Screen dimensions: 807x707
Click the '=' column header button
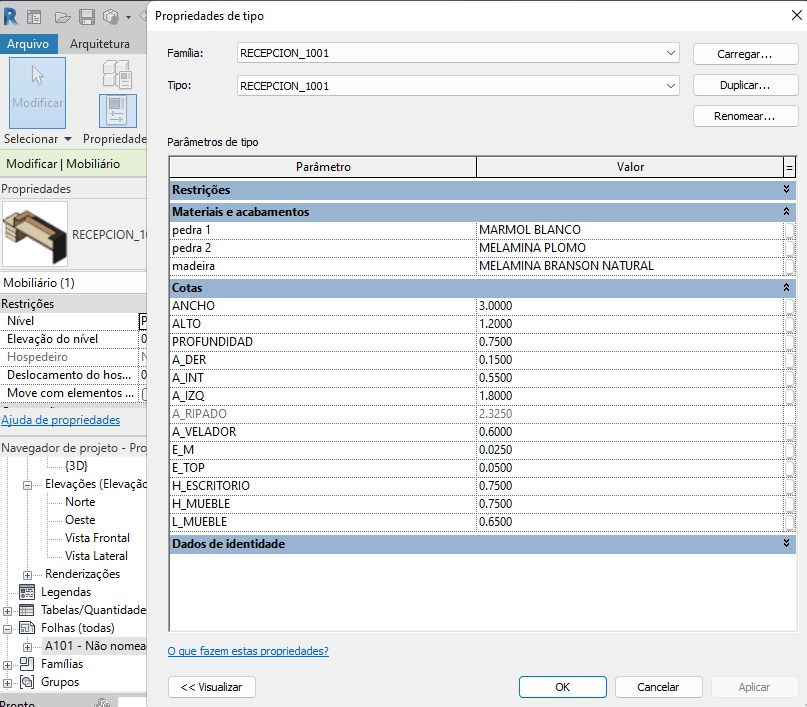pyautogui.click(x=789, y=167)
